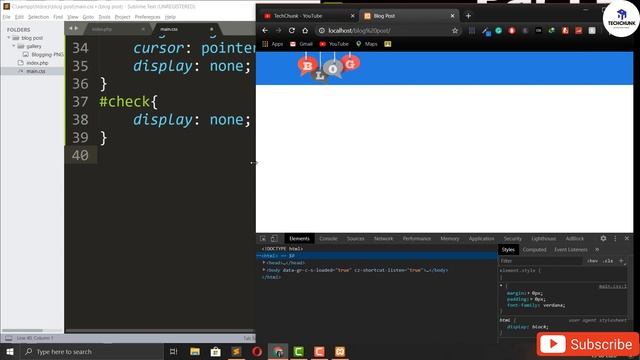Click the browser forward arrow

pos(278,31)
